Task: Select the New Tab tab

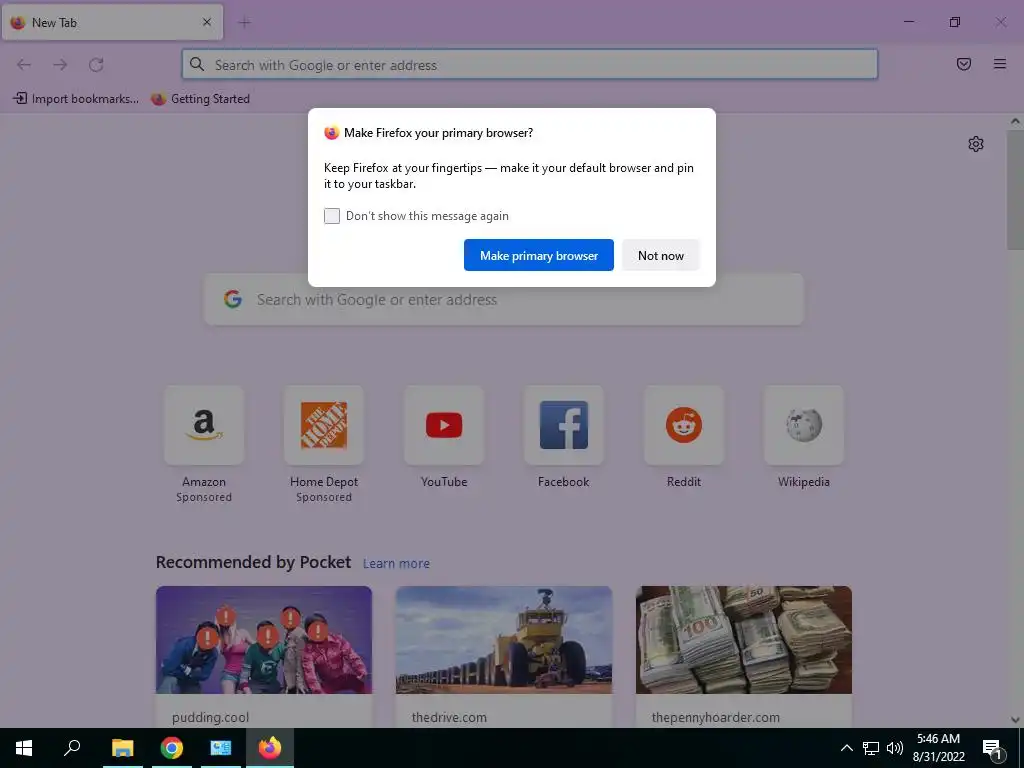Action: tap(112, 22)
